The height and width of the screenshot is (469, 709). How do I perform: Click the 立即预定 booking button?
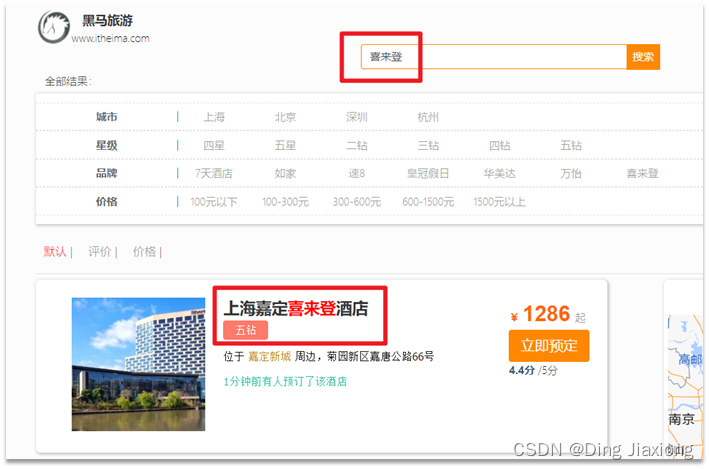[549, 346]
